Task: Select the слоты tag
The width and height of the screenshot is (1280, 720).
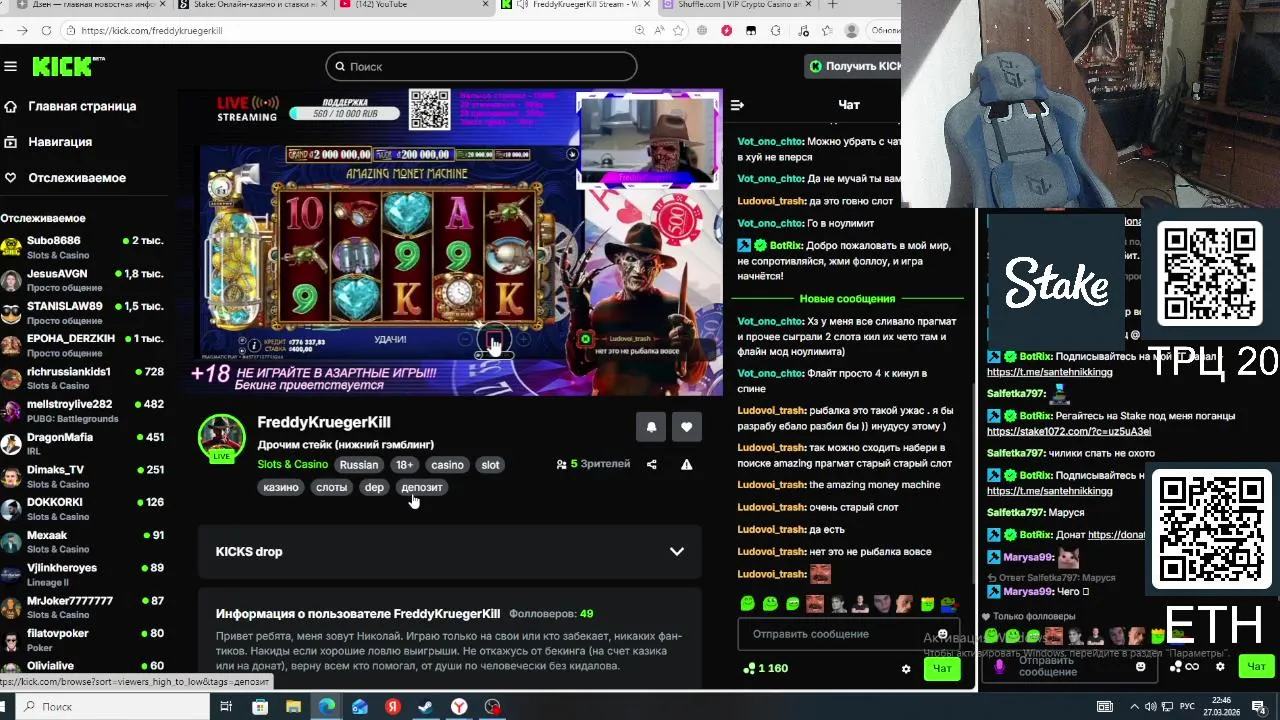Action: [331, 487]
